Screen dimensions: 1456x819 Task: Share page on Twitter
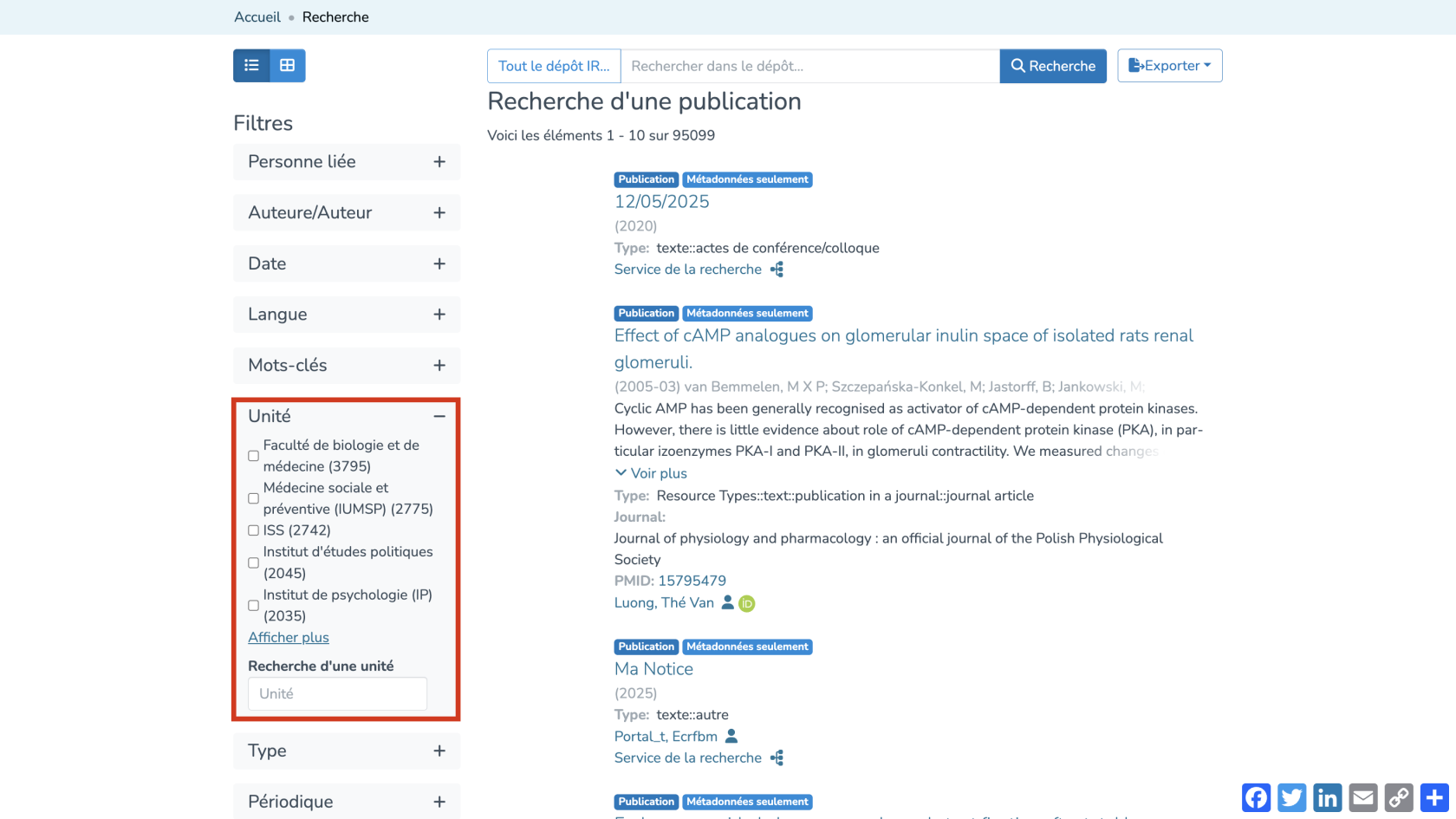(x=1291, y=797)
